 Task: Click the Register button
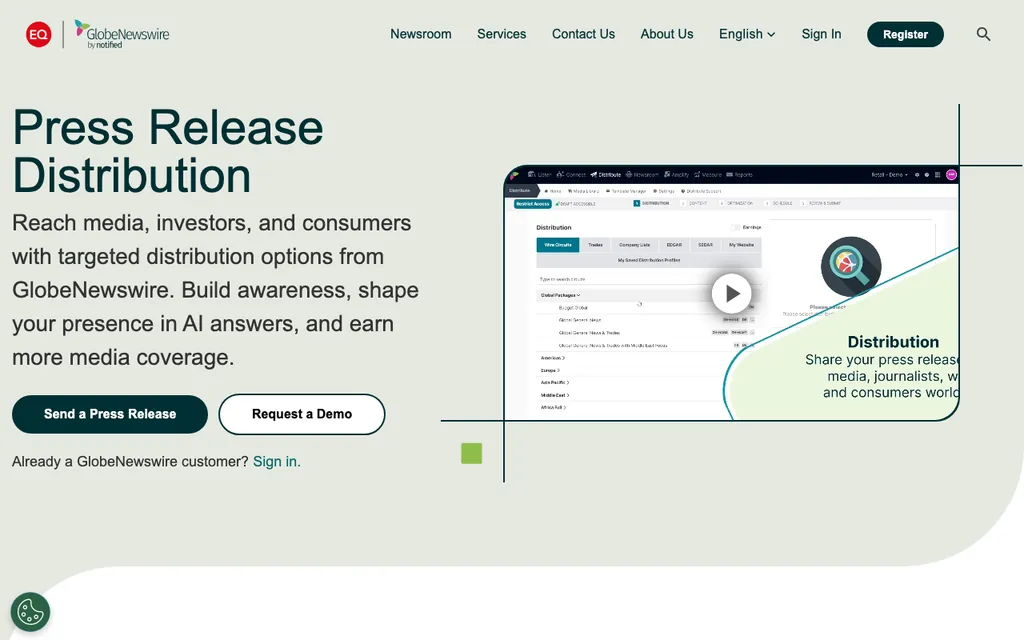[905, 35]
